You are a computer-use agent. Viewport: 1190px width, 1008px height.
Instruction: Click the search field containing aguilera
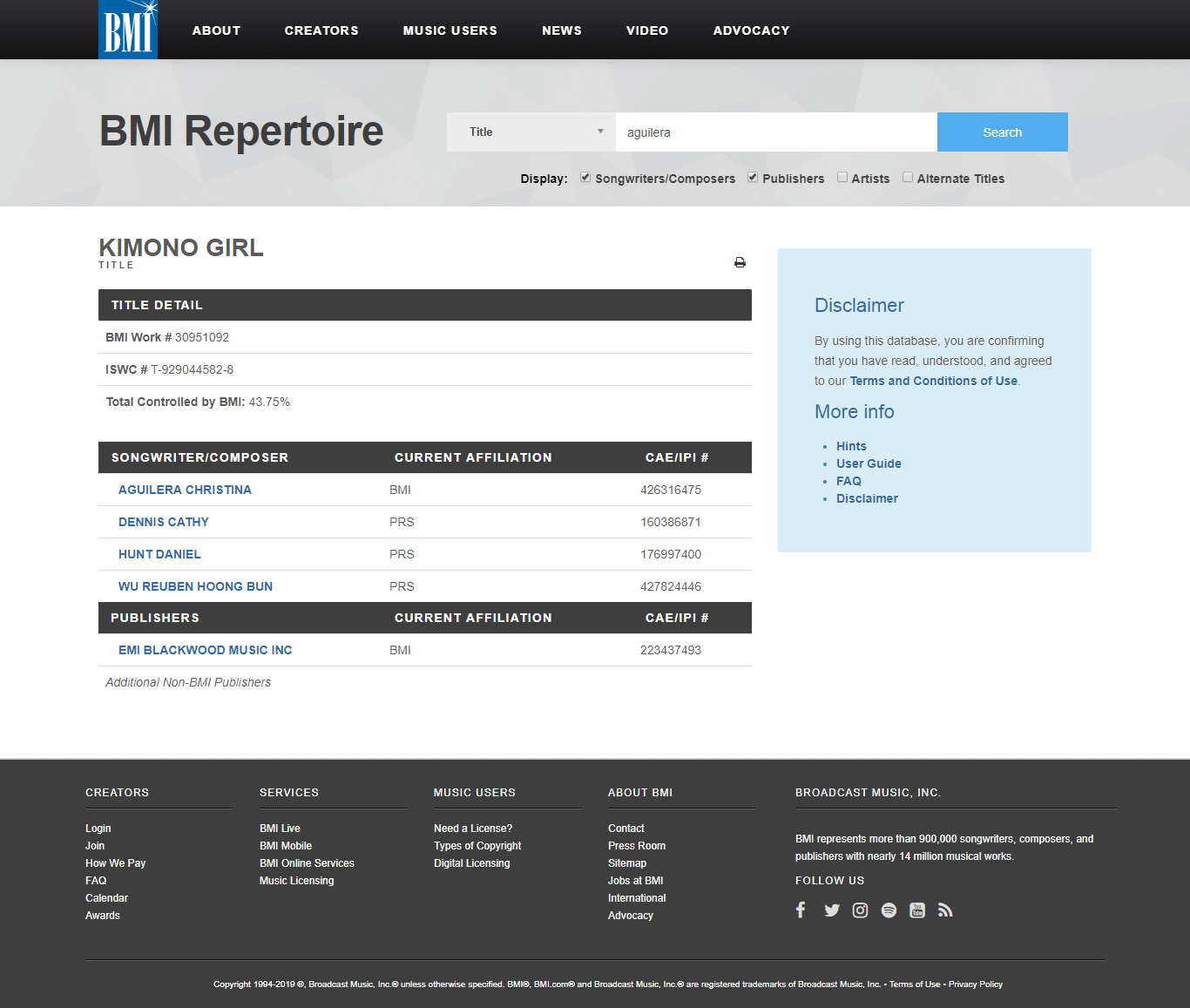[x=775, y=132]
